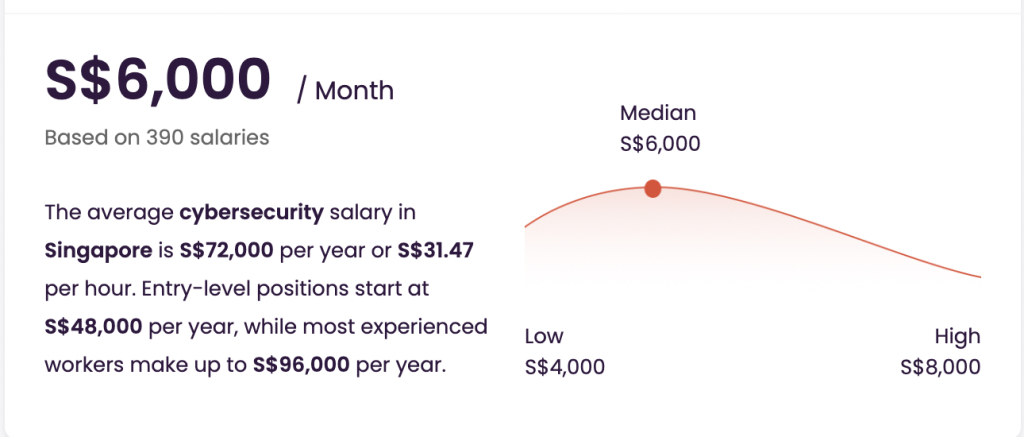Click the S$31.47 hourly rate figure
The height and width of the screenshot is (437, 1024).
pyautogui.click(x=436, y=250)
